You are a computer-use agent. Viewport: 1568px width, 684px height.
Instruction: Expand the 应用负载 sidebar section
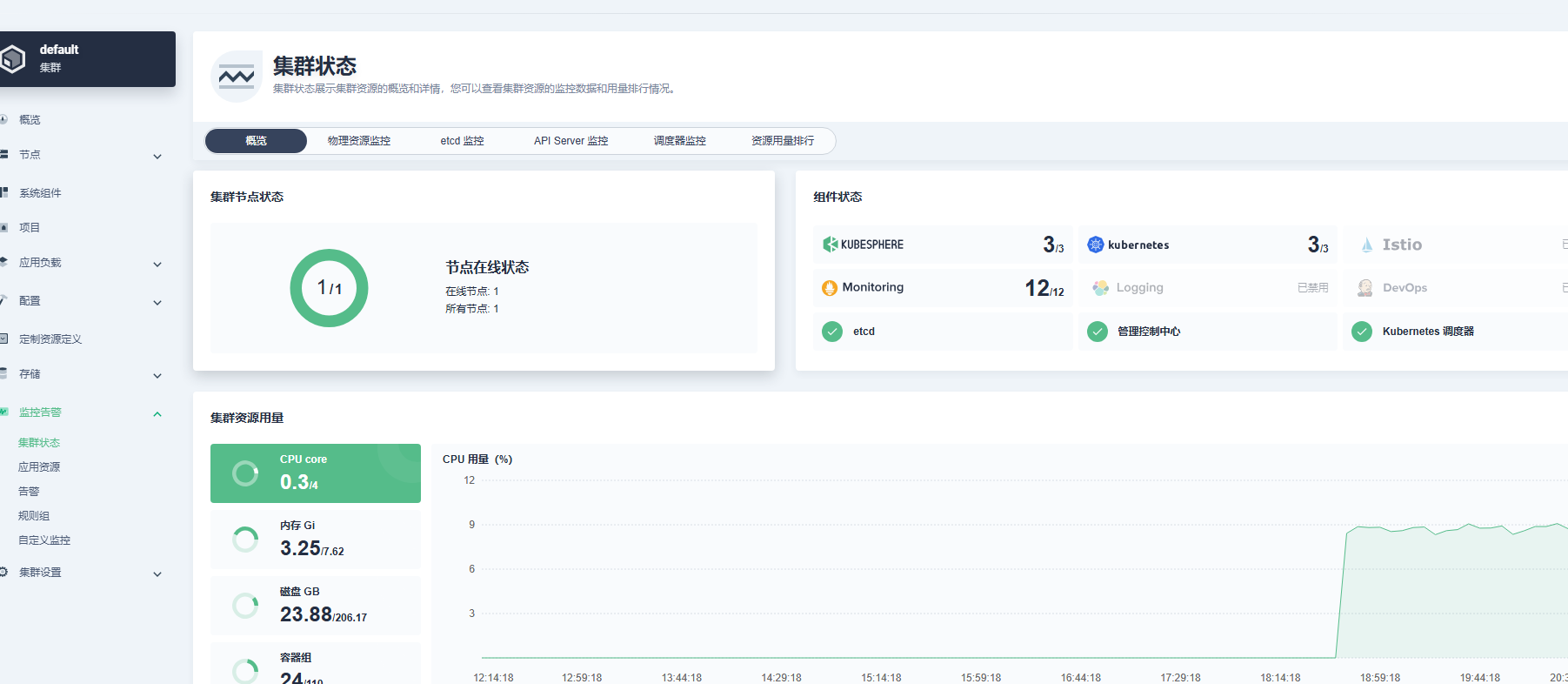[x=157, y=265]
